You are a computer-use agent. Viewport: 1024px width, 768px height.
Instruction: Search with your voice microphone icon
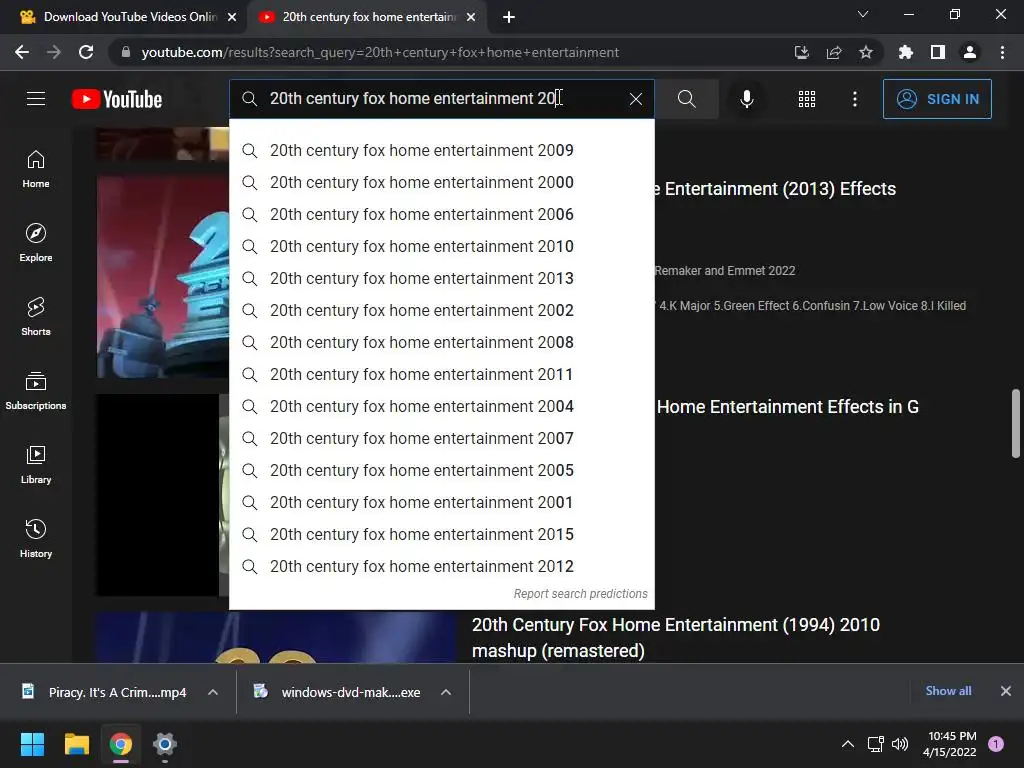click(x=746, y=99)
